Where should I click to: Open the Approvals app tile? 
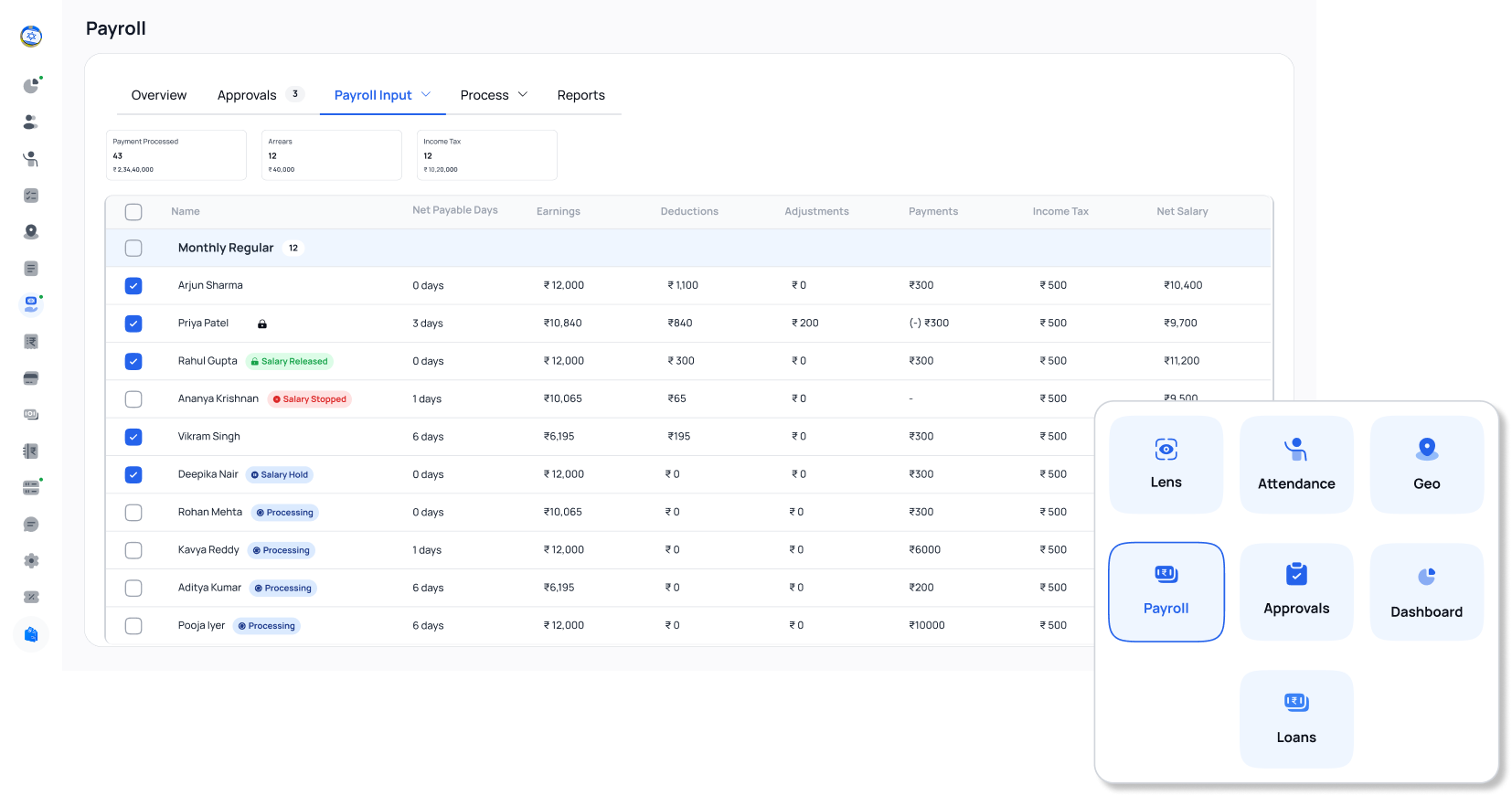click(x=1296, y=591)
